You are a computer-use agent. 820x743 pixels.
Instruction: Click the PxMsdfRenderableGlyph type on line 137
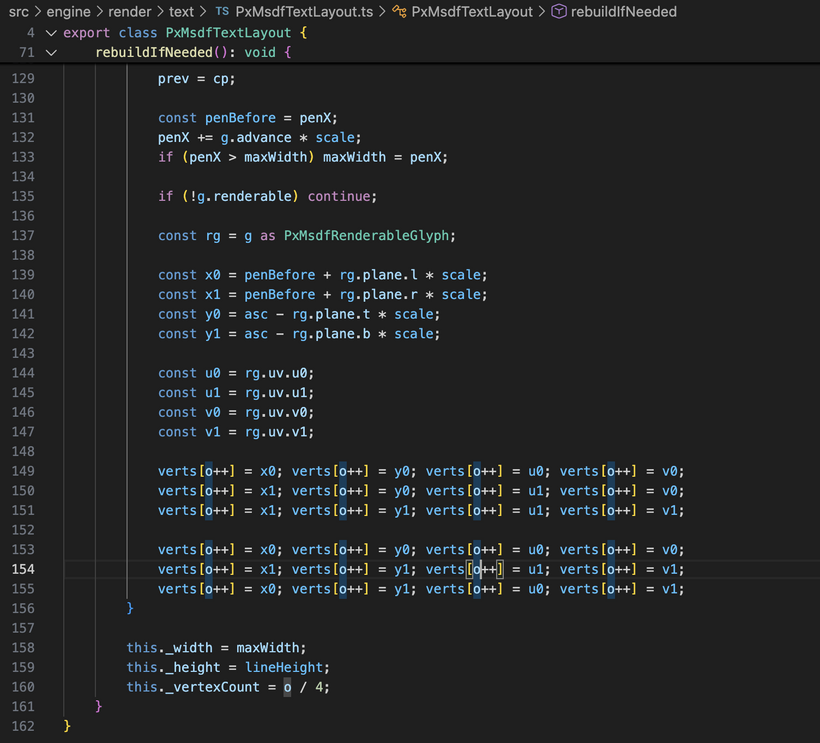tap(369, 235)
